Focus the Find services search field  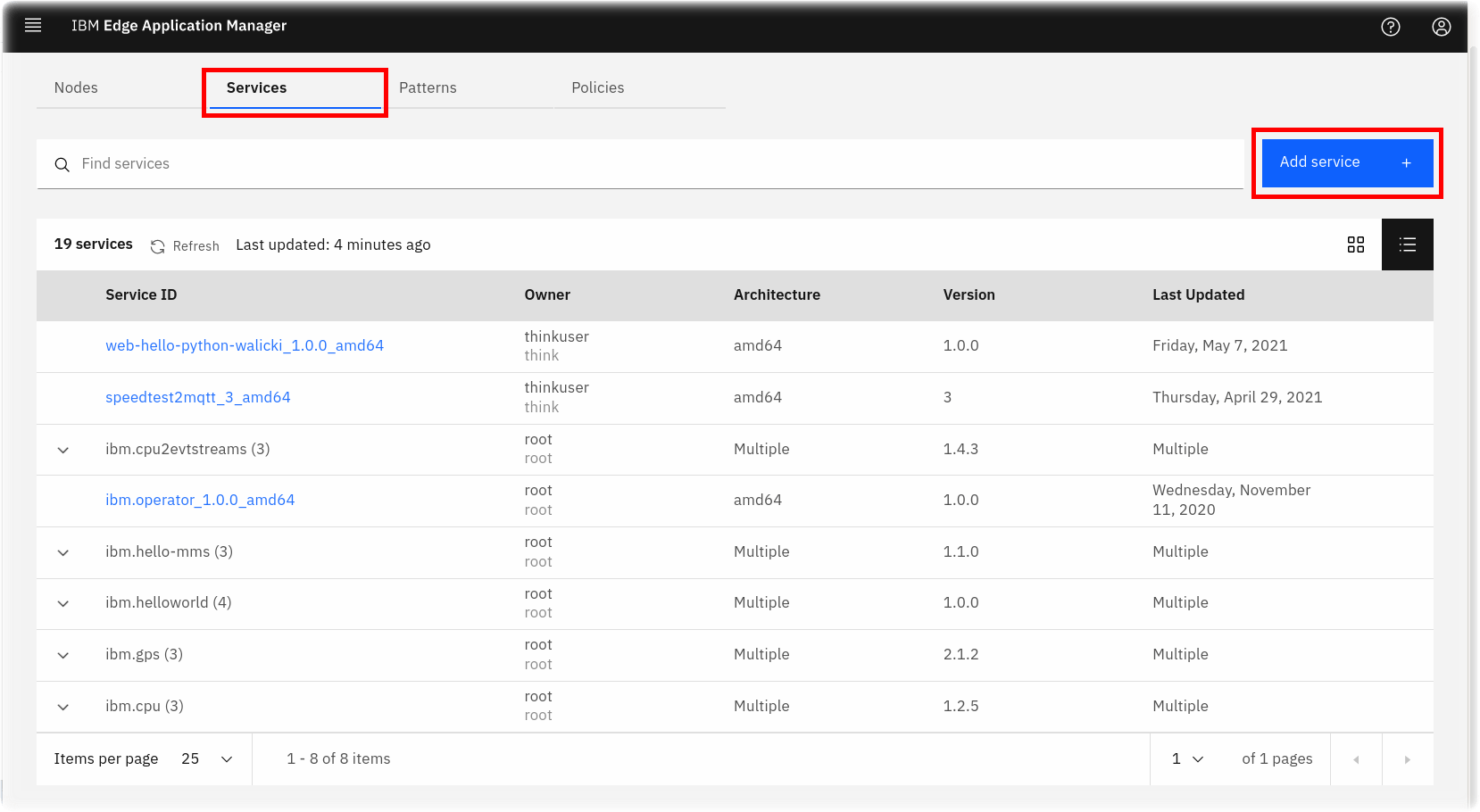tap(640, 164)
